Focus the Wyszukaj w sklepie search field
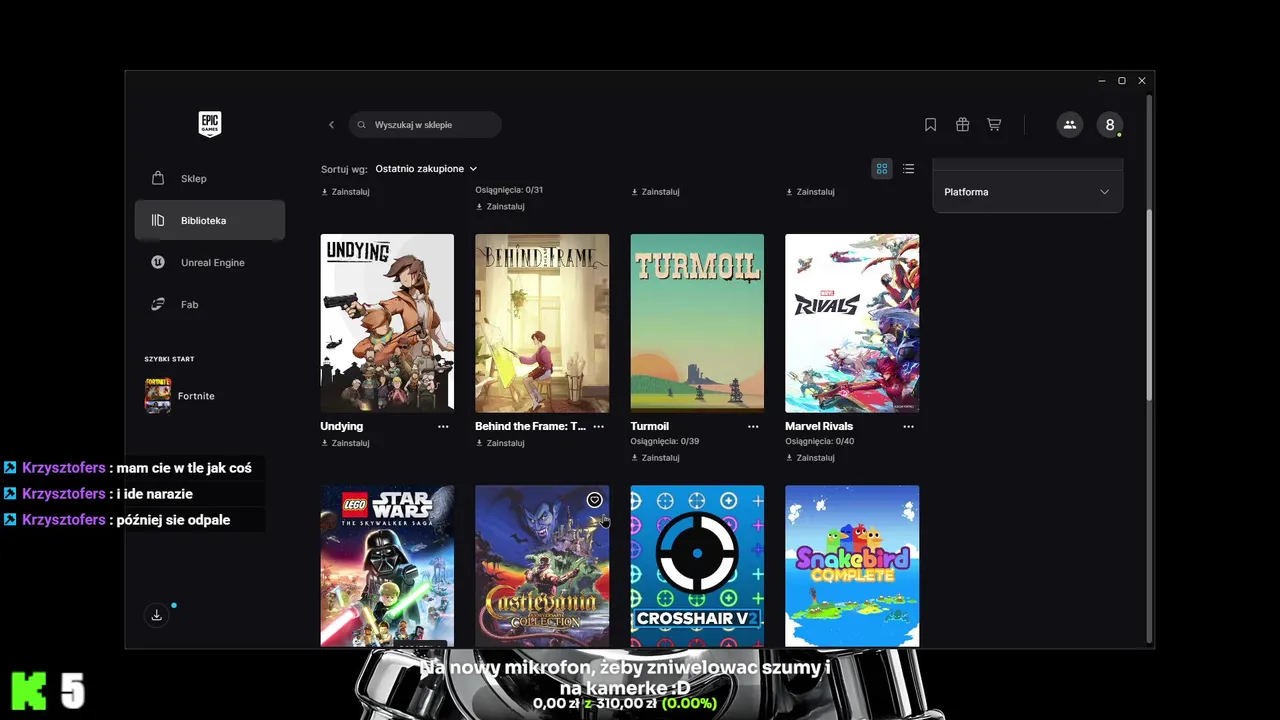The width and height of the screenshot is (1280, 720). click(425, 125)
